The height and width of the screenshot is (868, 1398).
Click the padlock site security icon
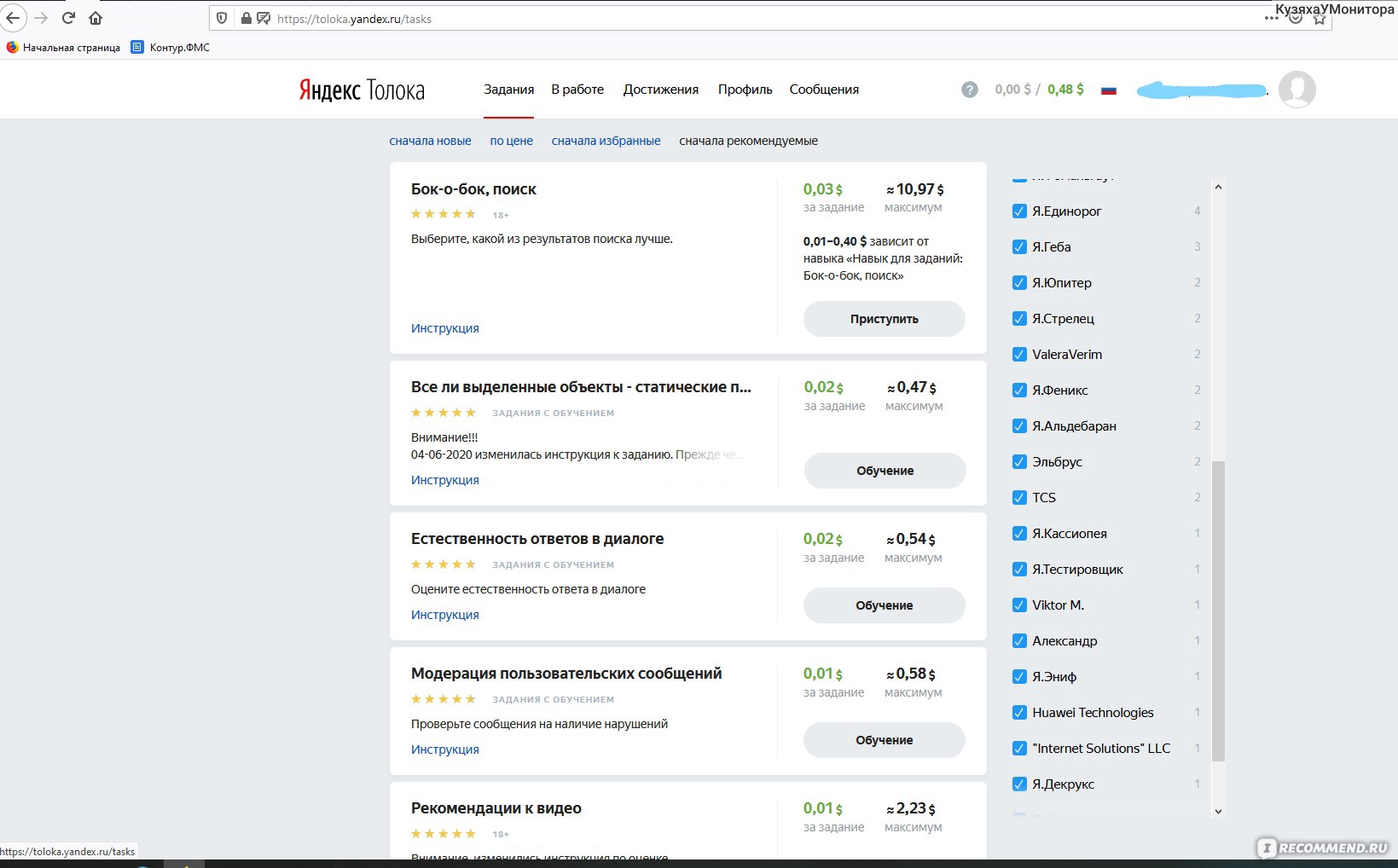[246, 18]
